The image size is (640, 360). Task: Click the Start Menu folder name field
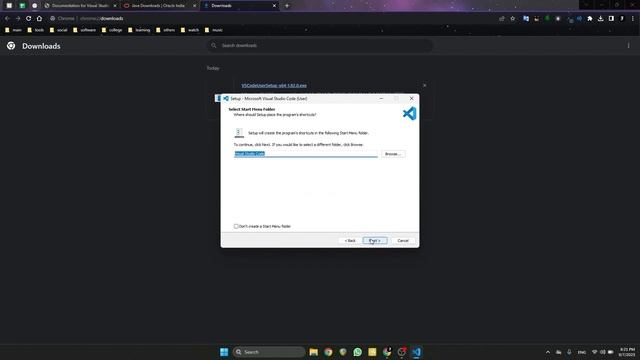(306, 153)
